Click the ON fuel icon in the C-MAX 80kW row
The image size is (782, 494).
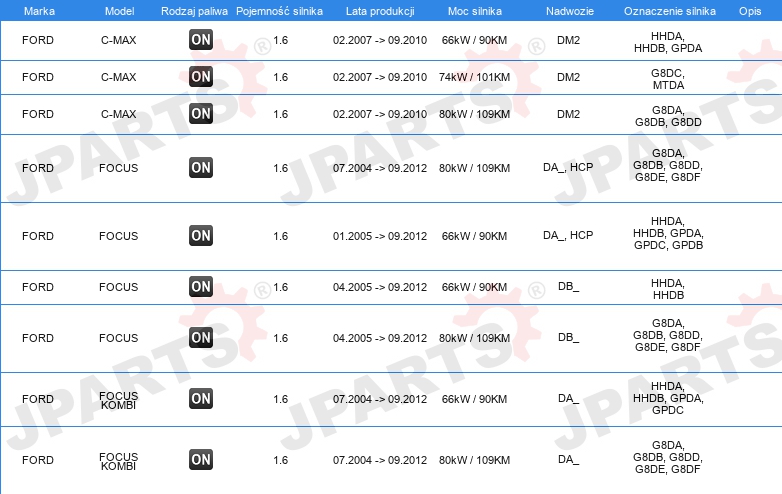click(201, 114)
